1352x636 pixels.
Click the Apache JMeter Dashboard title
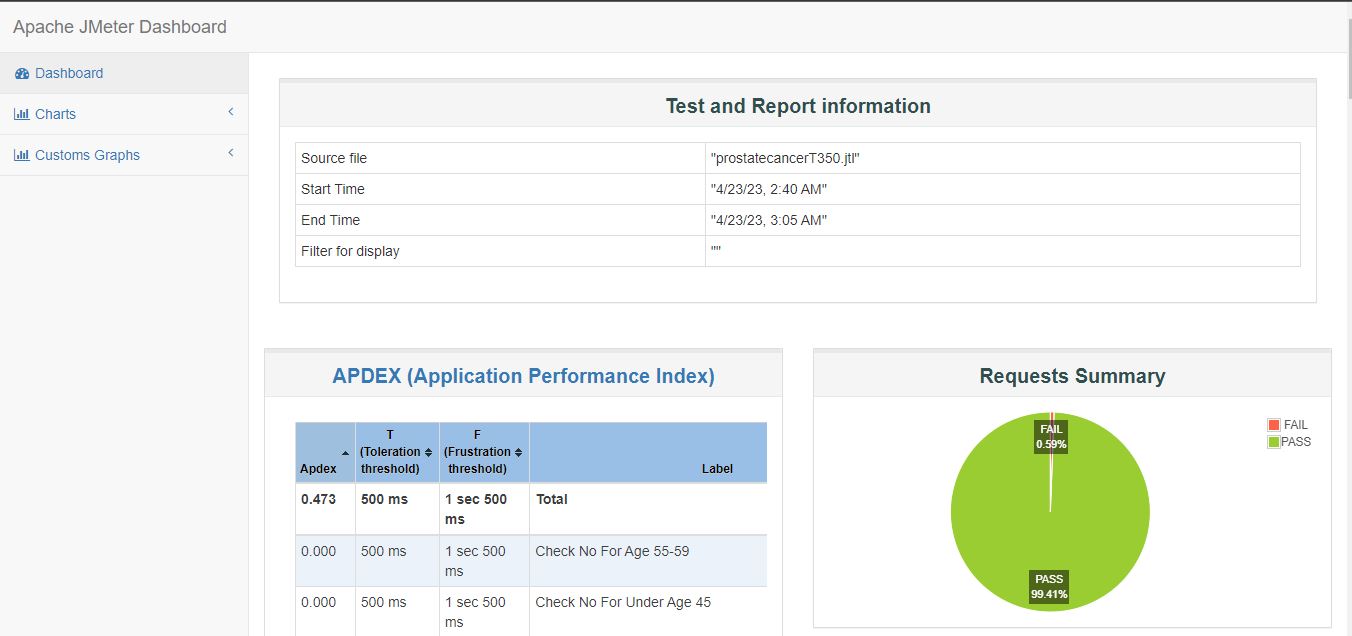(119, 26)
